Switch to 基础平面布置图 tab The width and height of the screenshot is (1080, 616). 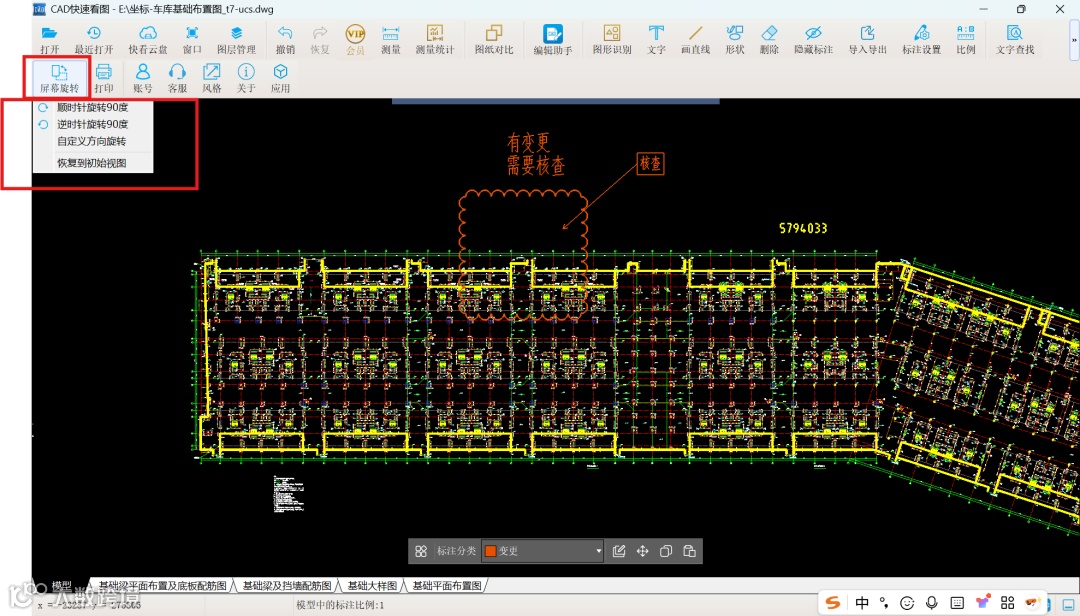pos(446,586)
